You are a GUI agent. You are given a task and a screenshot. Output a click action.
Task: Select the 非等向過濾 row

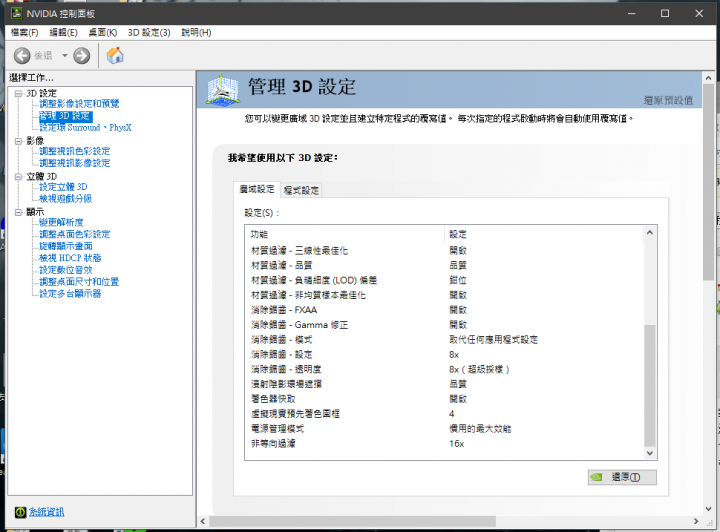444,444
